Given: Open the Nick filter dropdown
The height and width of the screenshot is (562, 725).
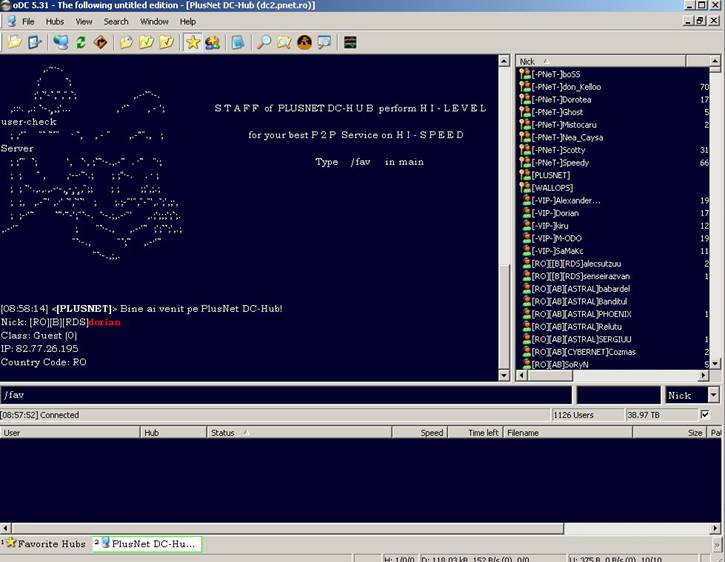Looking at the screenshot, I should coord(692,395).
